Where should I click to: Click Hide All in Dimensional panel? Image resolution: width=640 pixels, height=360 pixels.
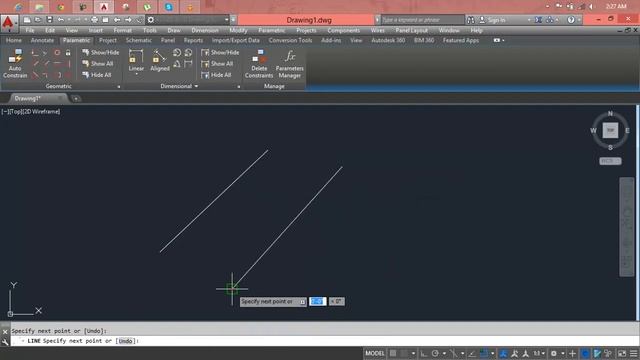[216, 75]
